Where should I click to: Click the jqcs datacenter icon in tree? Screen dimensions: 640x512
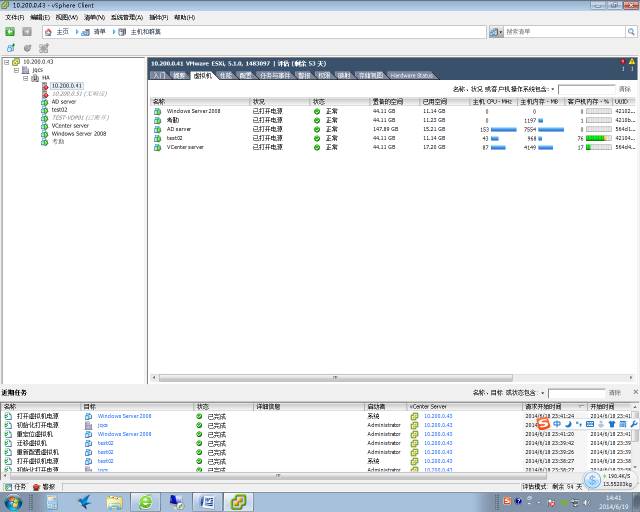click(25, 70)
